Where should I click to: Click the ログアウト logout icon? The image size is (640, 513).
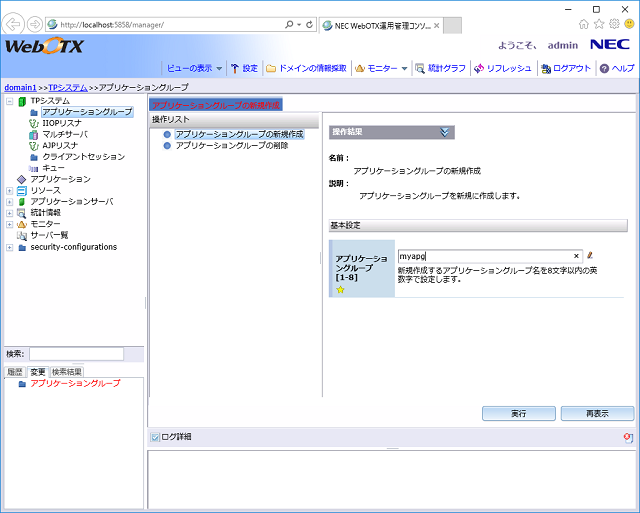(x=545, y=68)
